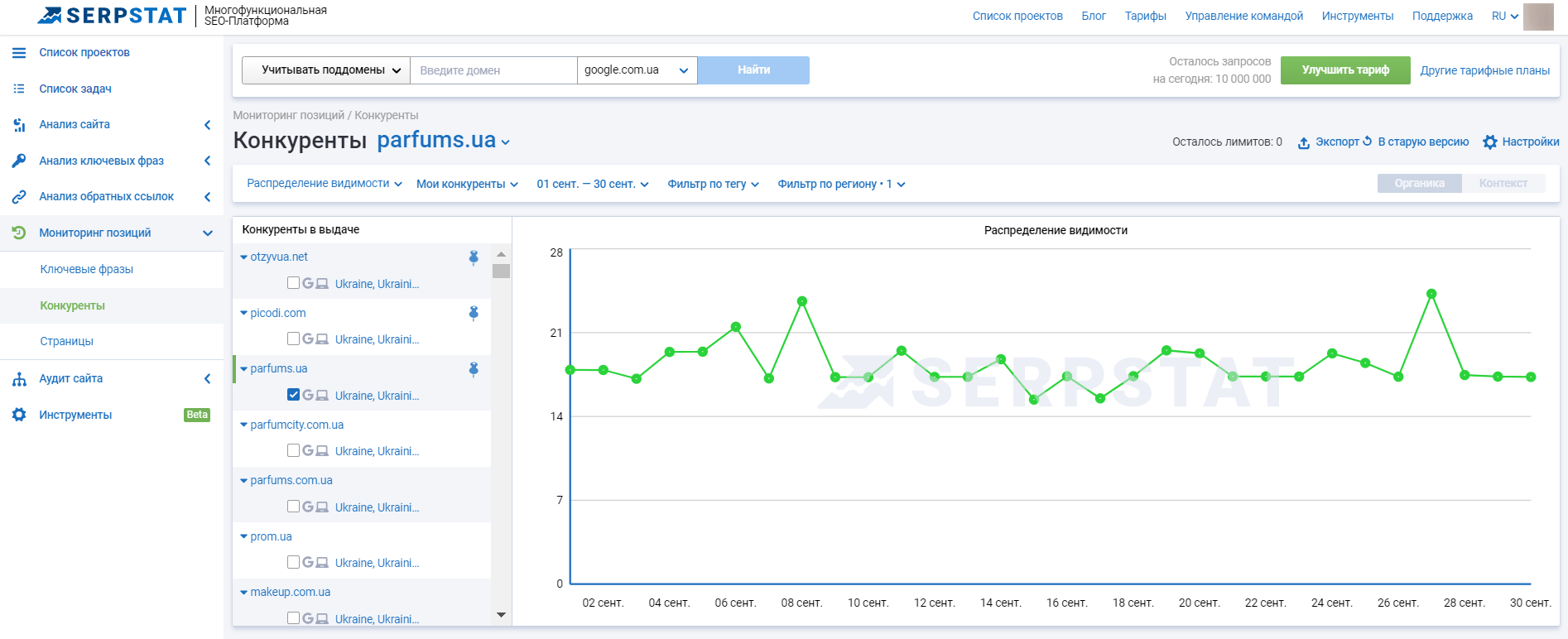Switch to the Контекст toggle
1568x639 pixels.
[x=1503, y=184]
